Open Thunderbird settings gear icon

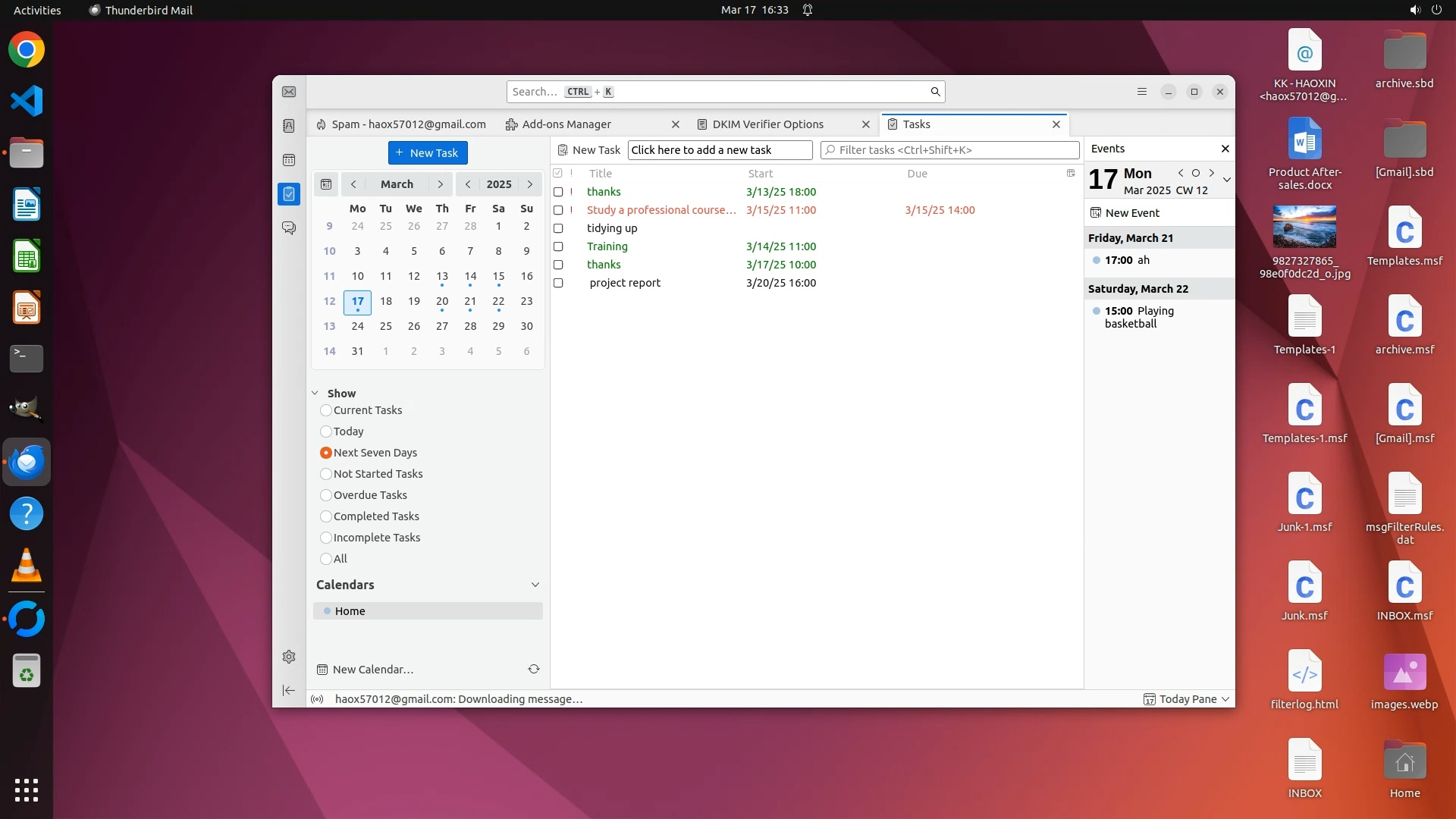pyautogui.click(x=289, y=657)
